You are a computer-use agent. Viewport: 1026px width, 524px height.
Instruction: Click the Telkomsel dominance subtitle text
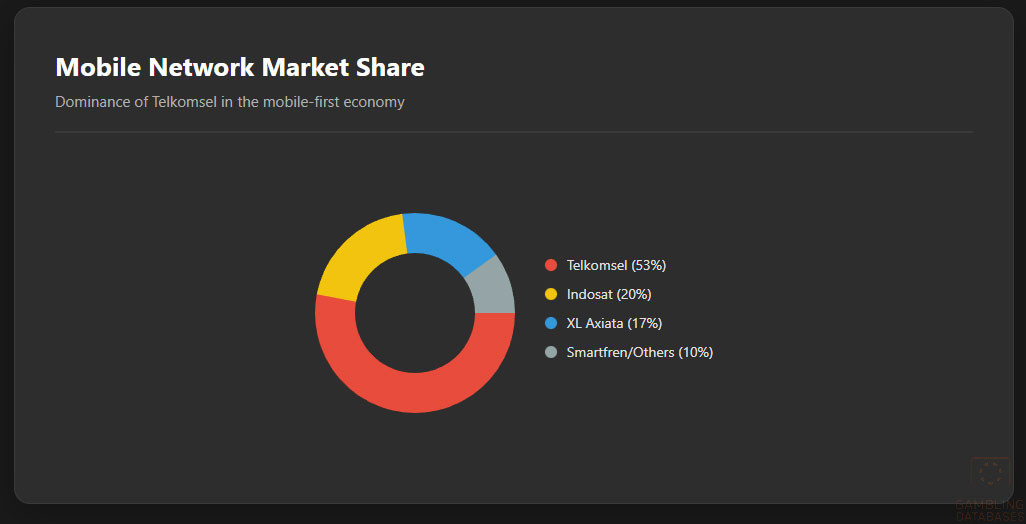pos(230,102)
